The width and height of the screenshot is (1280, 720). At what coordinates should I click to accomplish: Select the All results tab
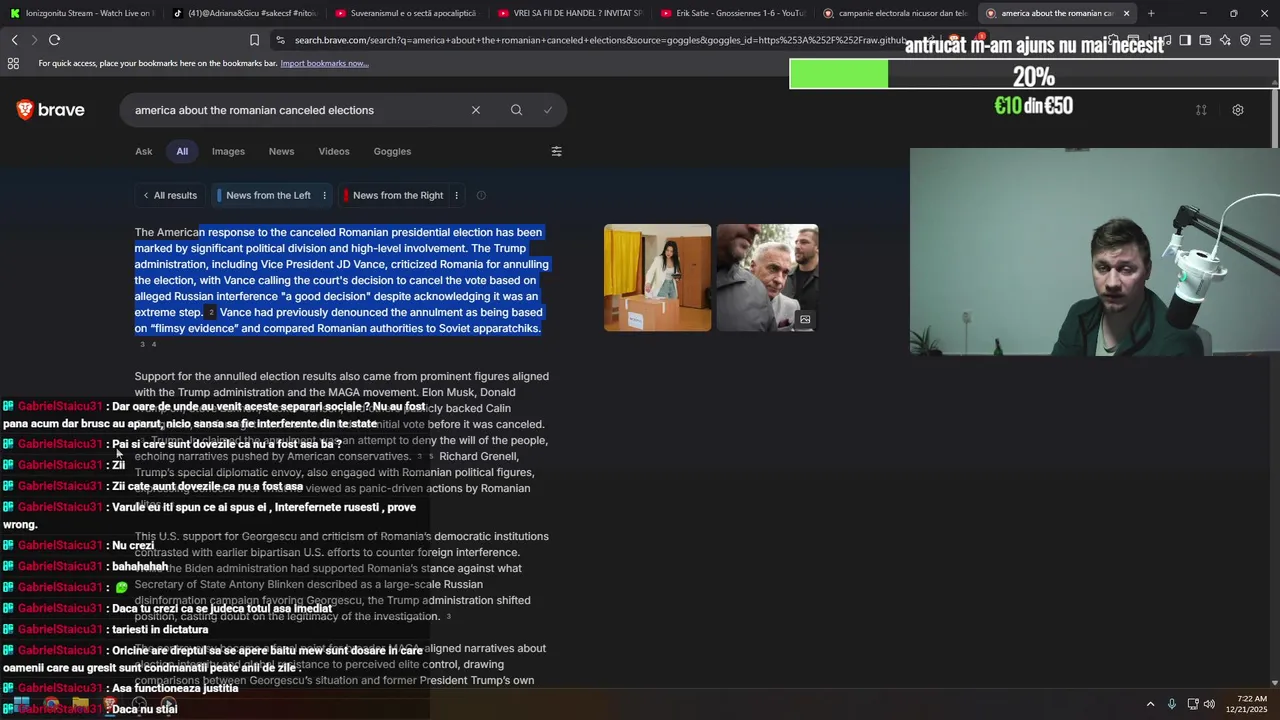pyautogui.click(x=182, y=151)
